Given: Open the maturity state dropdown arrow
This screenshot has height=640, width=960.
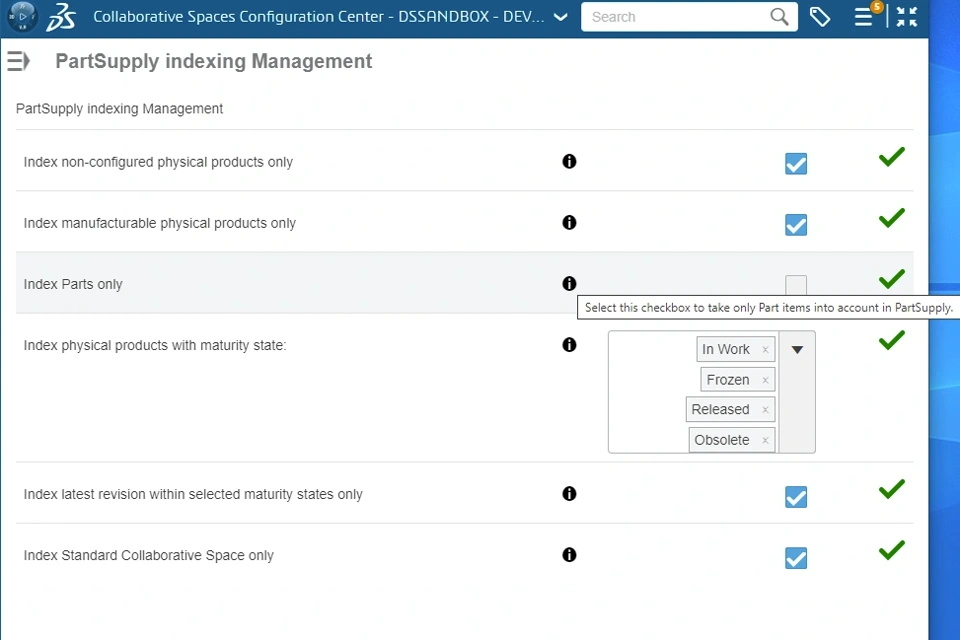Looking at the screenshot, I should pyautogui.click(x=797, y=350).
